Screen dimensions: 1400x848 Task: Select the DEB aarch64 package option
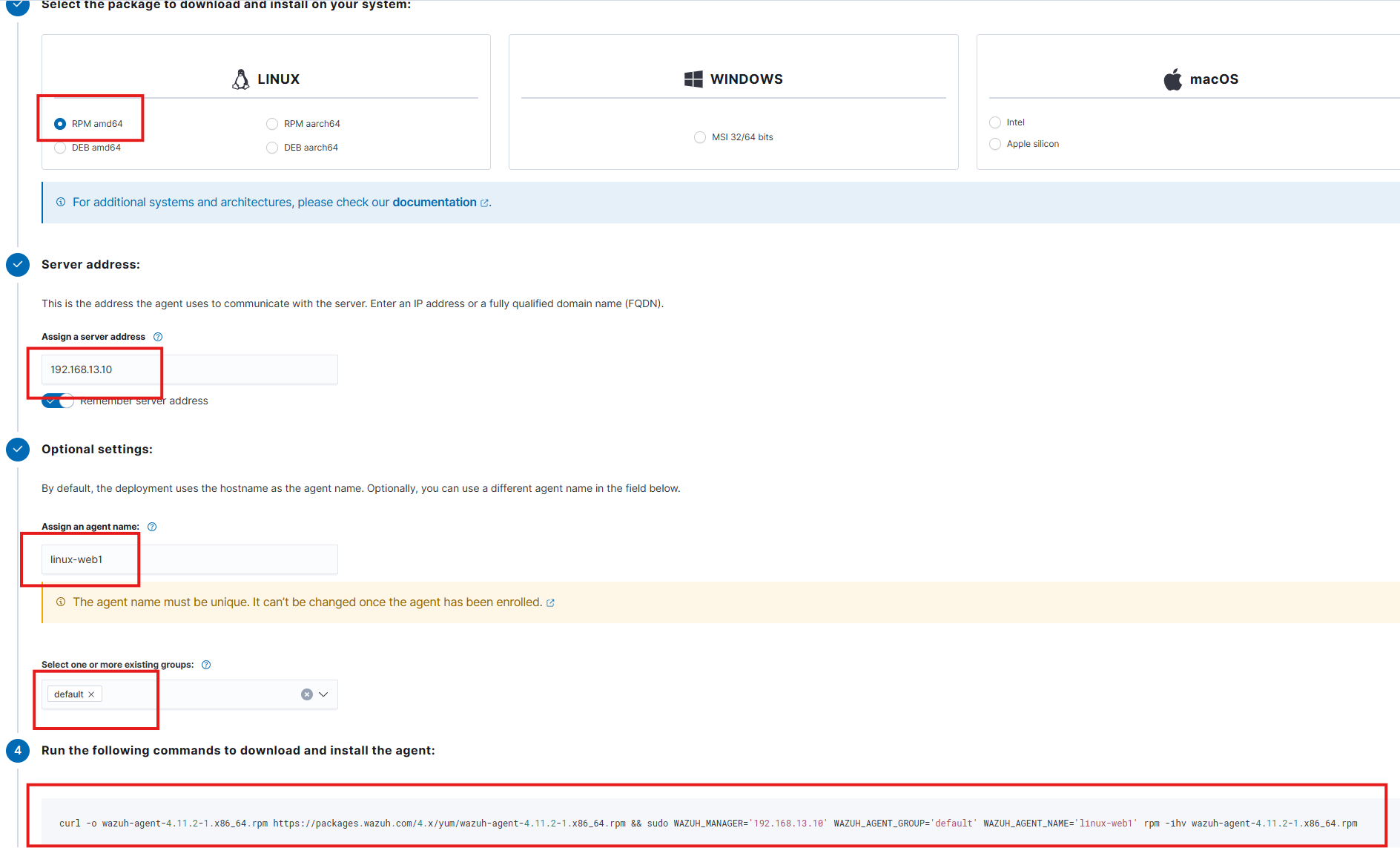272,148
